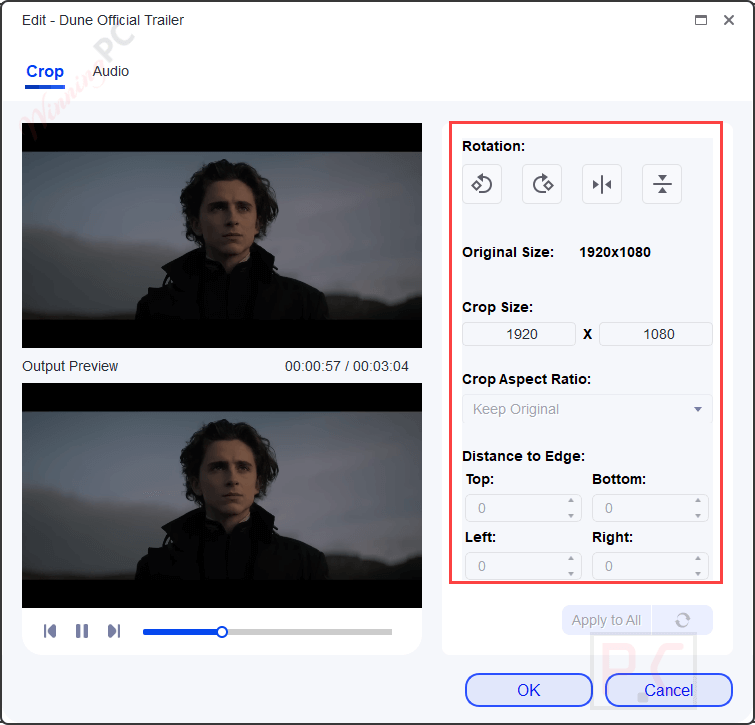Skip to previous frame button
The height and width of the screenshot is (725, 755).
pyautogui.click(x=50, y=631)
